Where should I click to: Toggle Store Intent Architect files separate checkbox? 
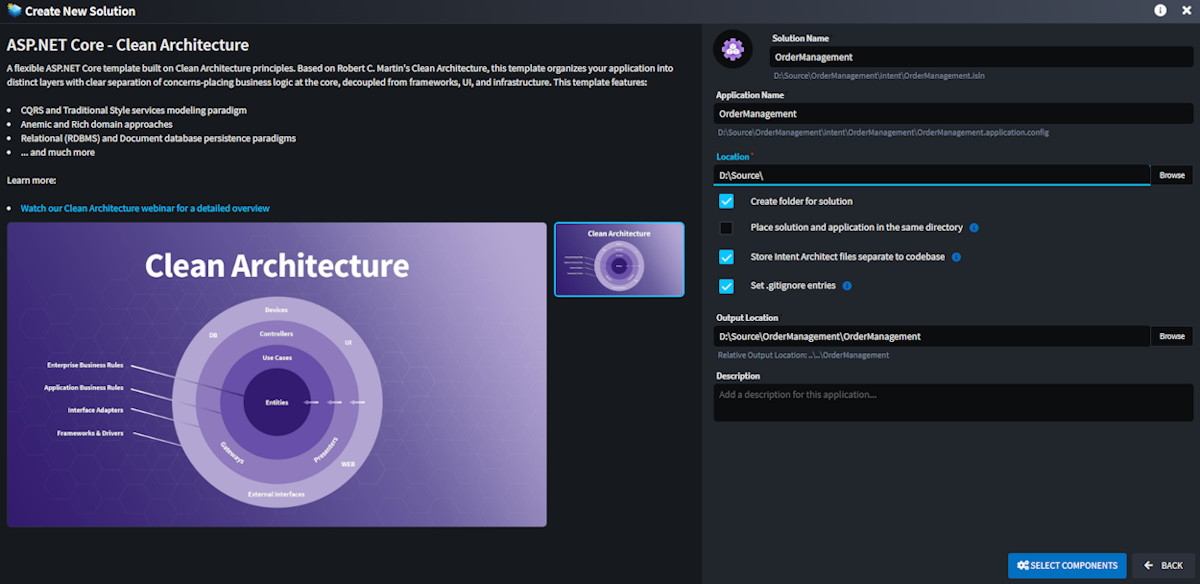pos(727,257)
